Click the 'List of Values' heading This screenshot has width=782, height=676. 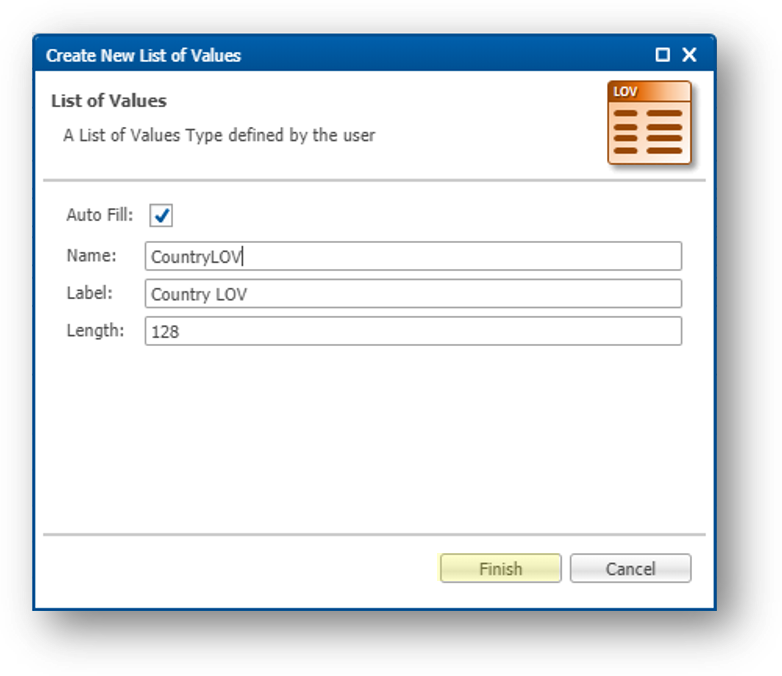click(109, 101)
